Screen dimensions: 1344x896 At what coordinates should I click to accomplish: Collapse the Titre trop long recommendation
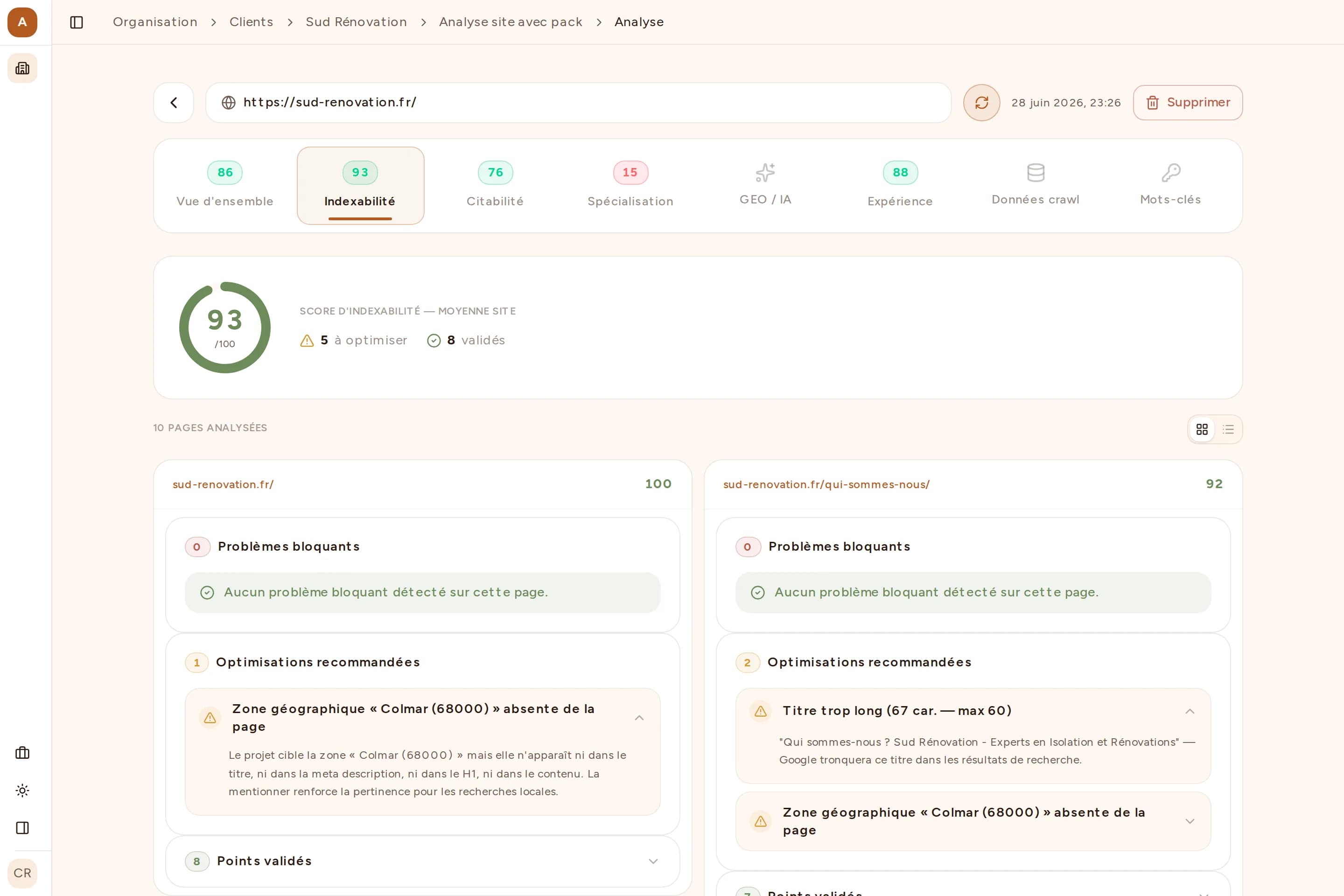(x=1190, y=711)
